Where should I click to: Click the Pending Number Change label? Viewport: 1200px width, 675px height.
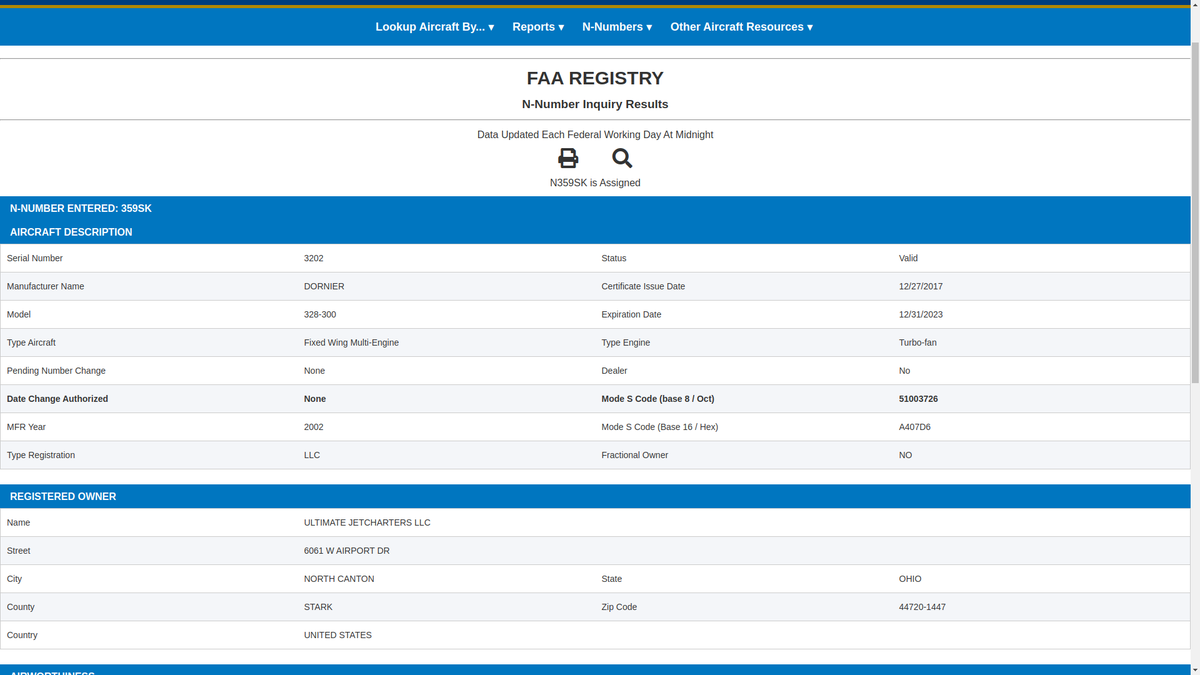click(56, 371)
